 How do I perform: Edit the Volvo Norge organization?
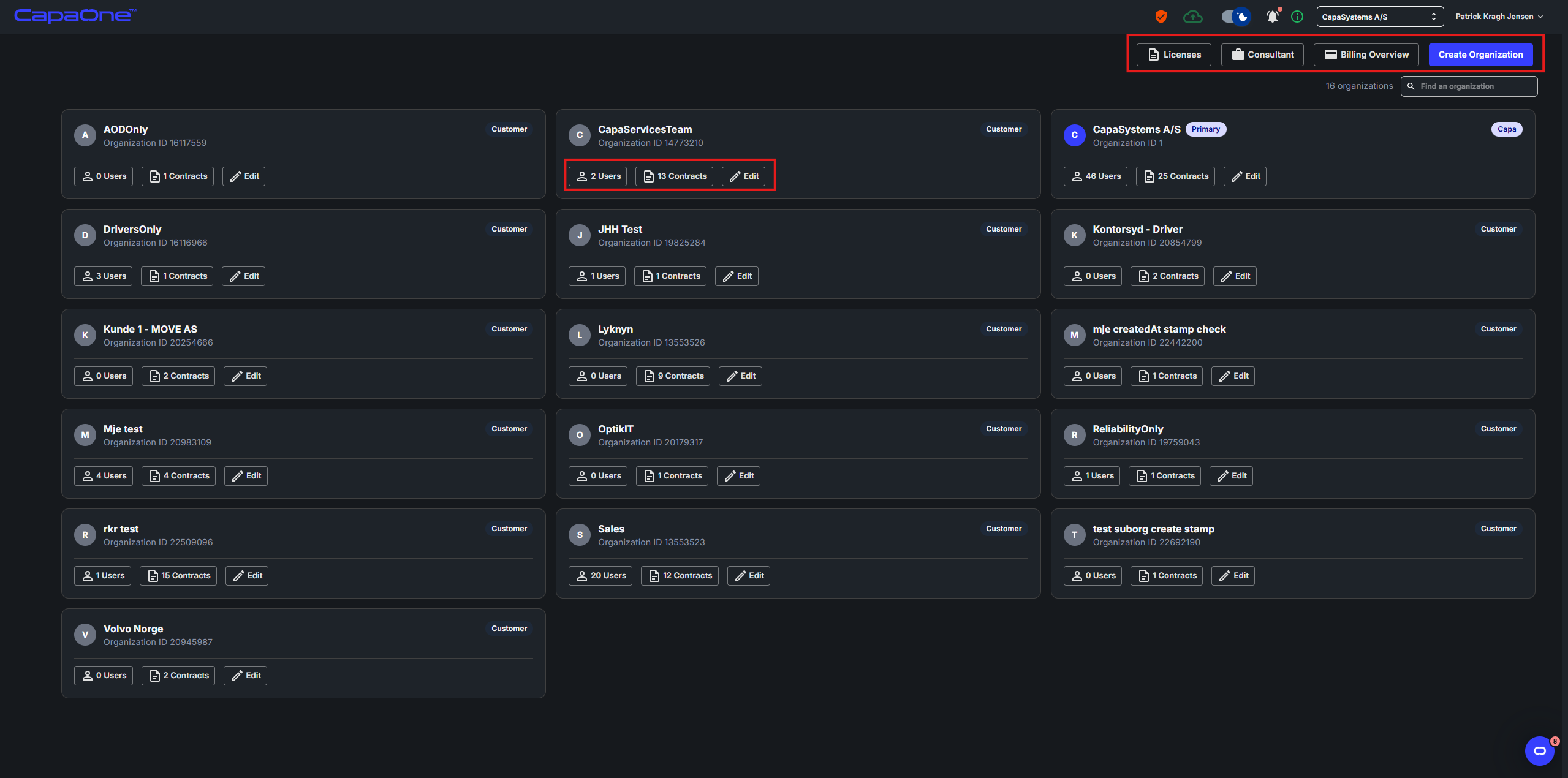click(245, 676)
